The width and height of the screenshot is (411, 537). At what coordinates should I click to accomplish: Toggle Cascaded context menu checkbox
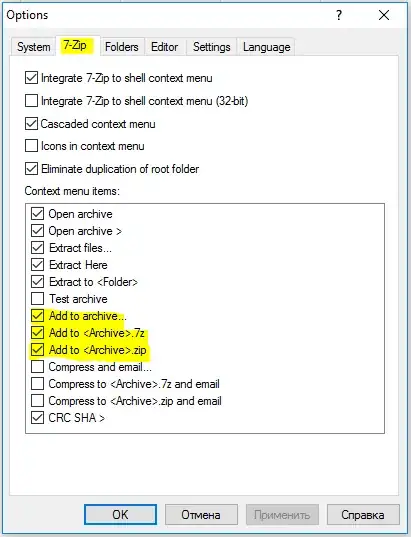pos(31,124)
